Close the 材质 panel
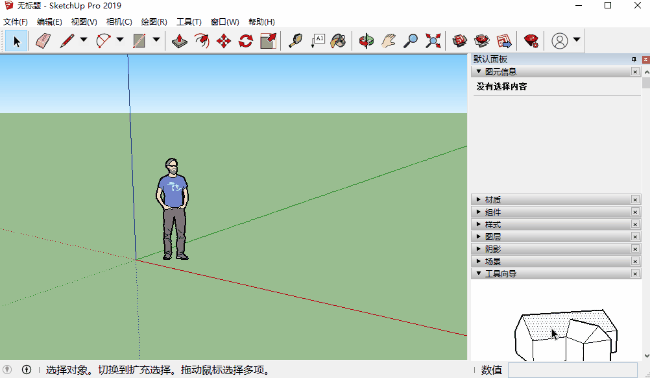Viewport: 650px width, 378px height. 635,200
